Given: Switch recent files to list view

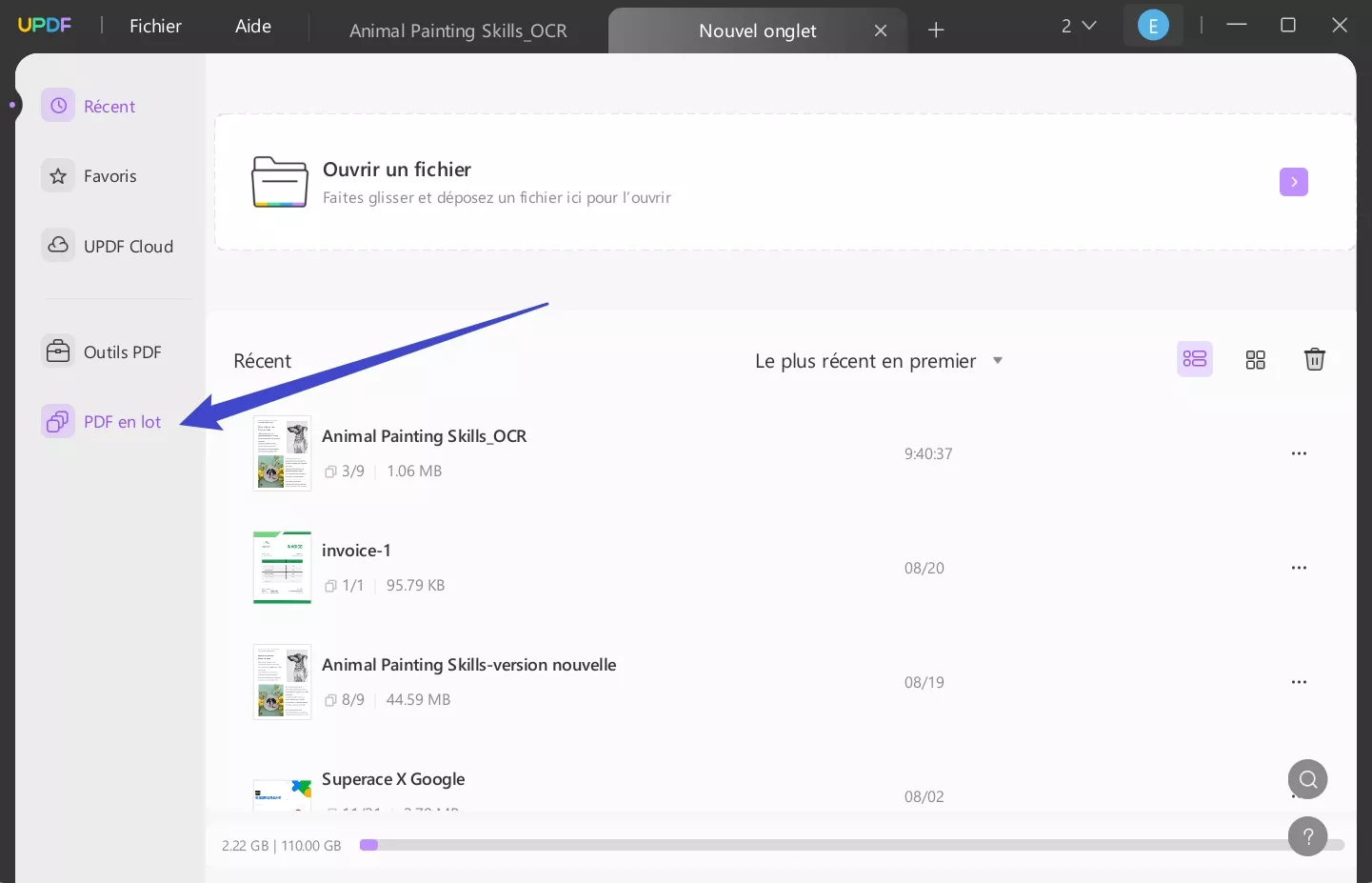Looking at the screenshot, I should point(1195,359).
